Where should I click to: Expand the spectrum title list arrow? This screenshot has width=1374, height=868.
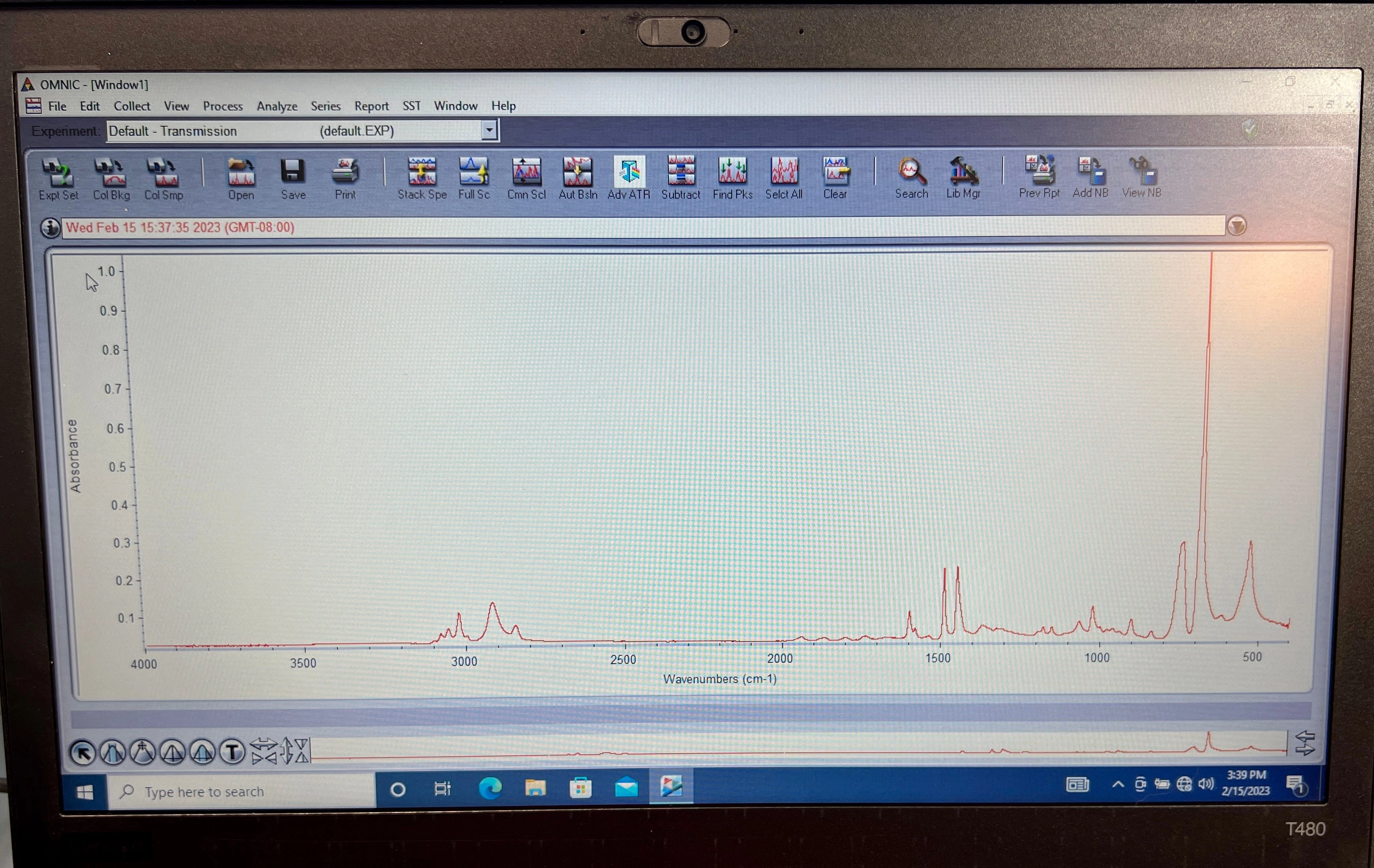tap(1237, 226)
